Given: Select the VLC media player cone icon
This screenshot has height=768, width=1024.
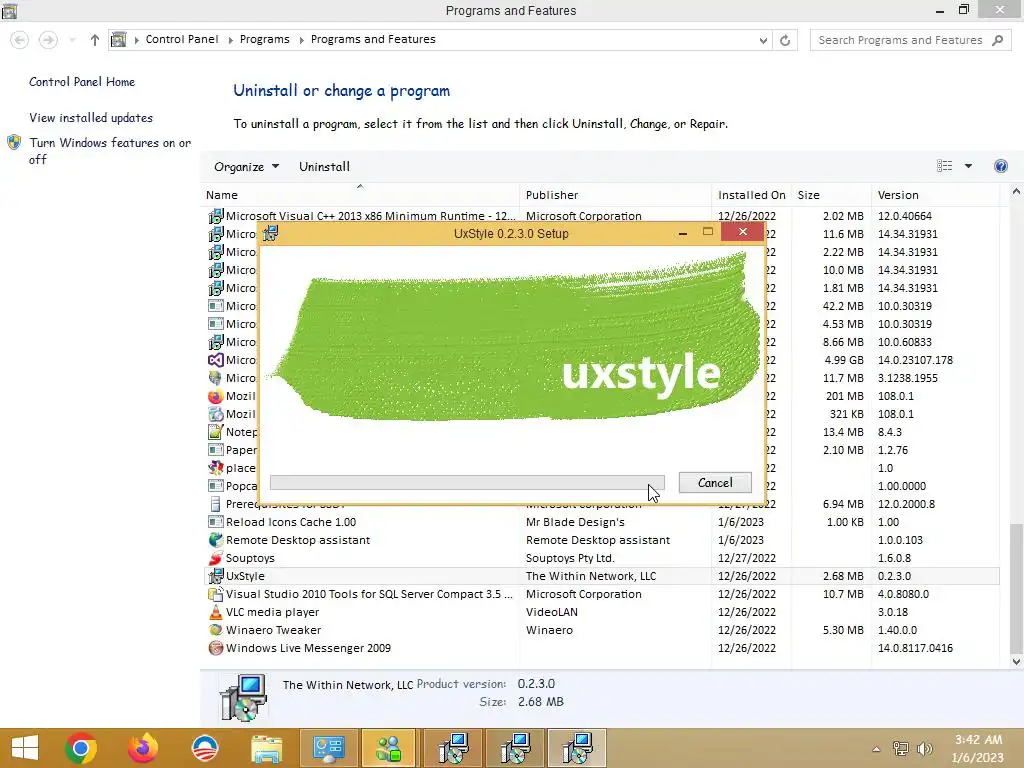Looking at the screenshot, I should (216, 612).
